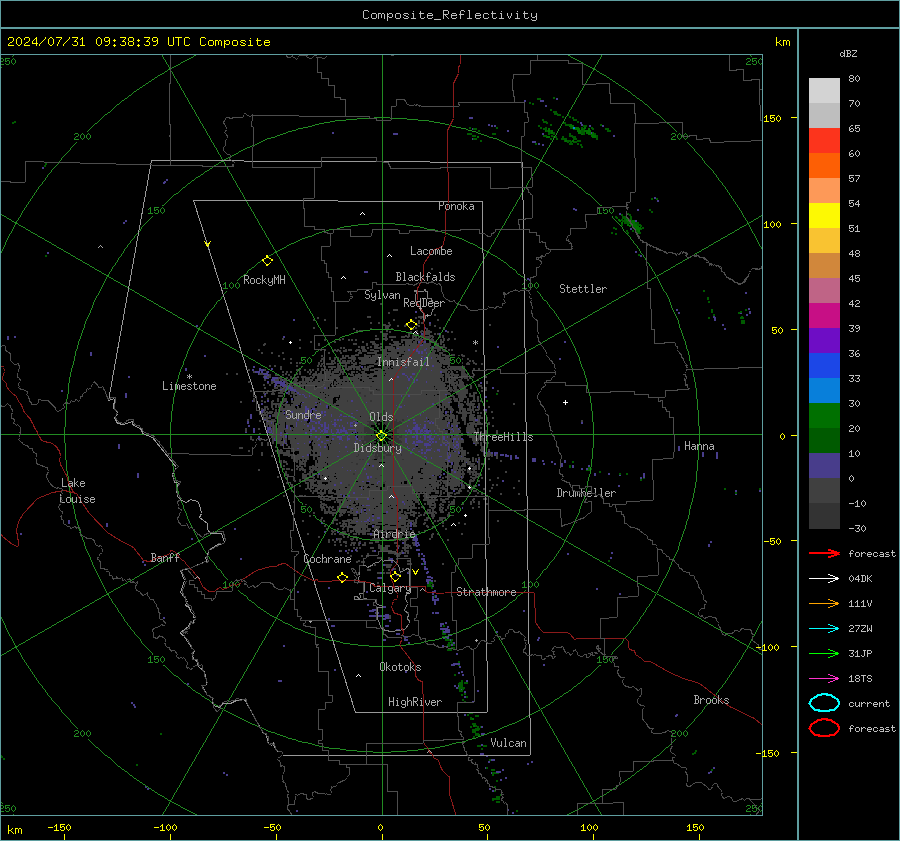Screen dimensions: 900x841
Task: Click the red forecast arrow in legend
Action: pos(824,553)
